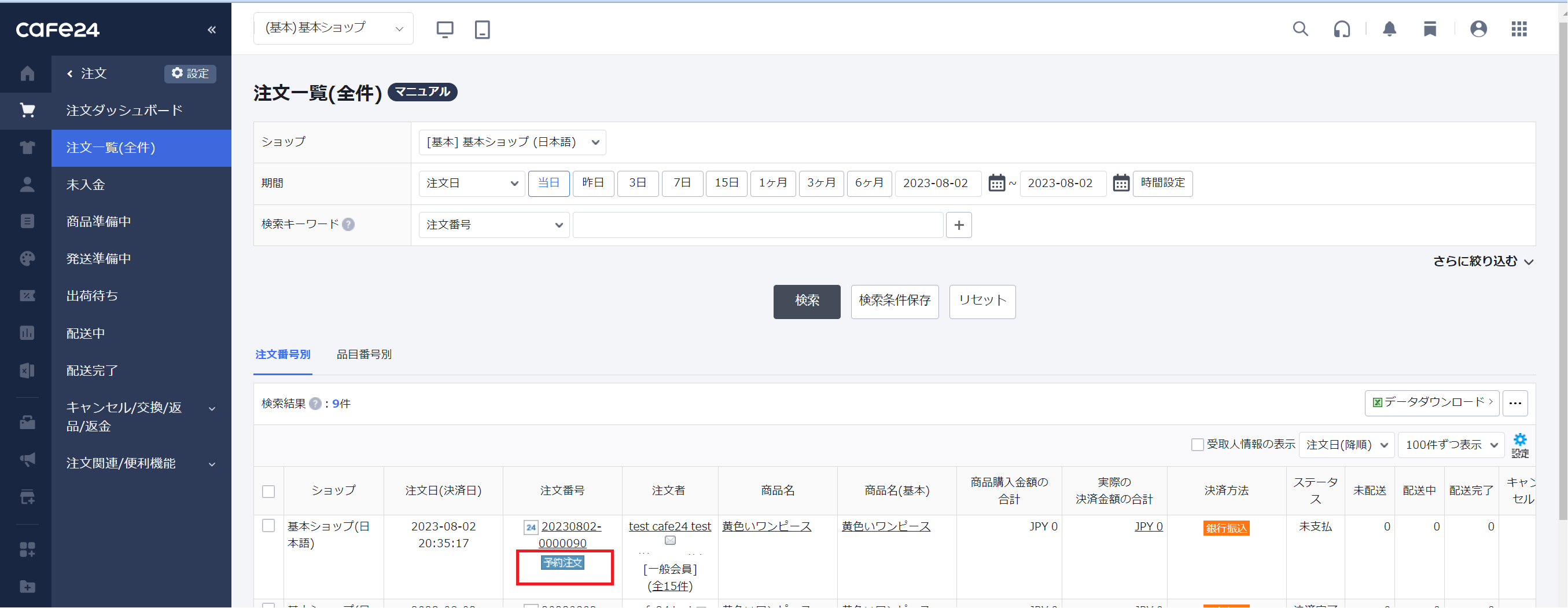Click the dark 検索 search button

click(x=807, y=301)
